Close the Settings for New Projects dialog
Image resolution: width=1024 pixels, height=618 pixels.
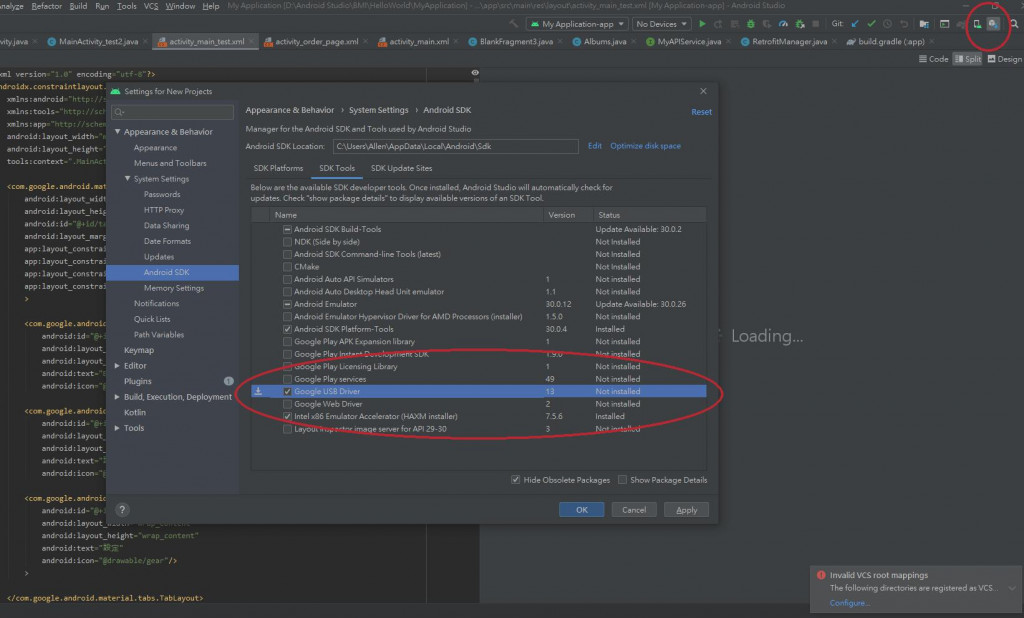pos(703,91)
